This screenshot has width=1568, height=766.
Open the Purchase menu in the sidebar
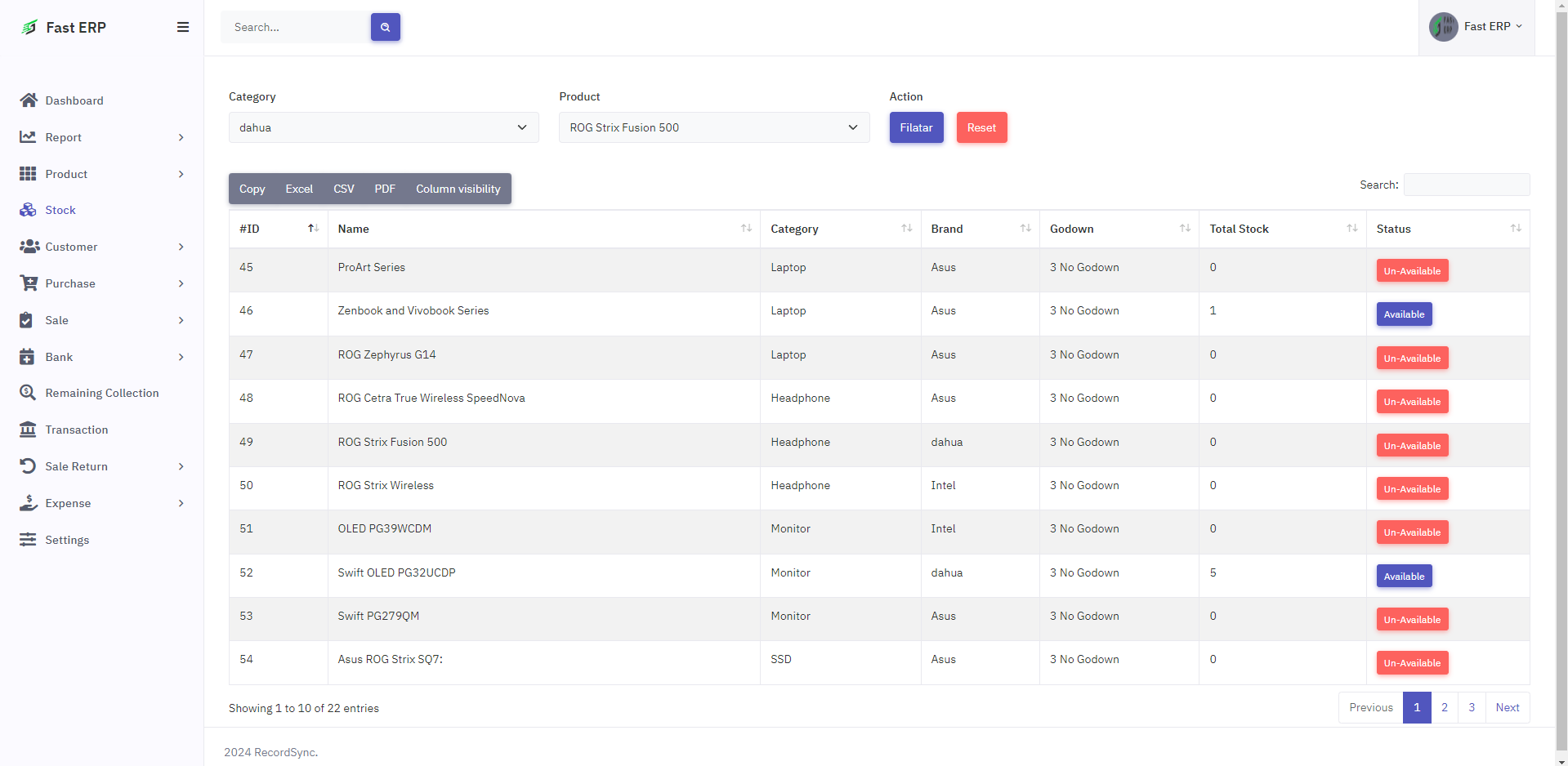[x=102, y=283]
